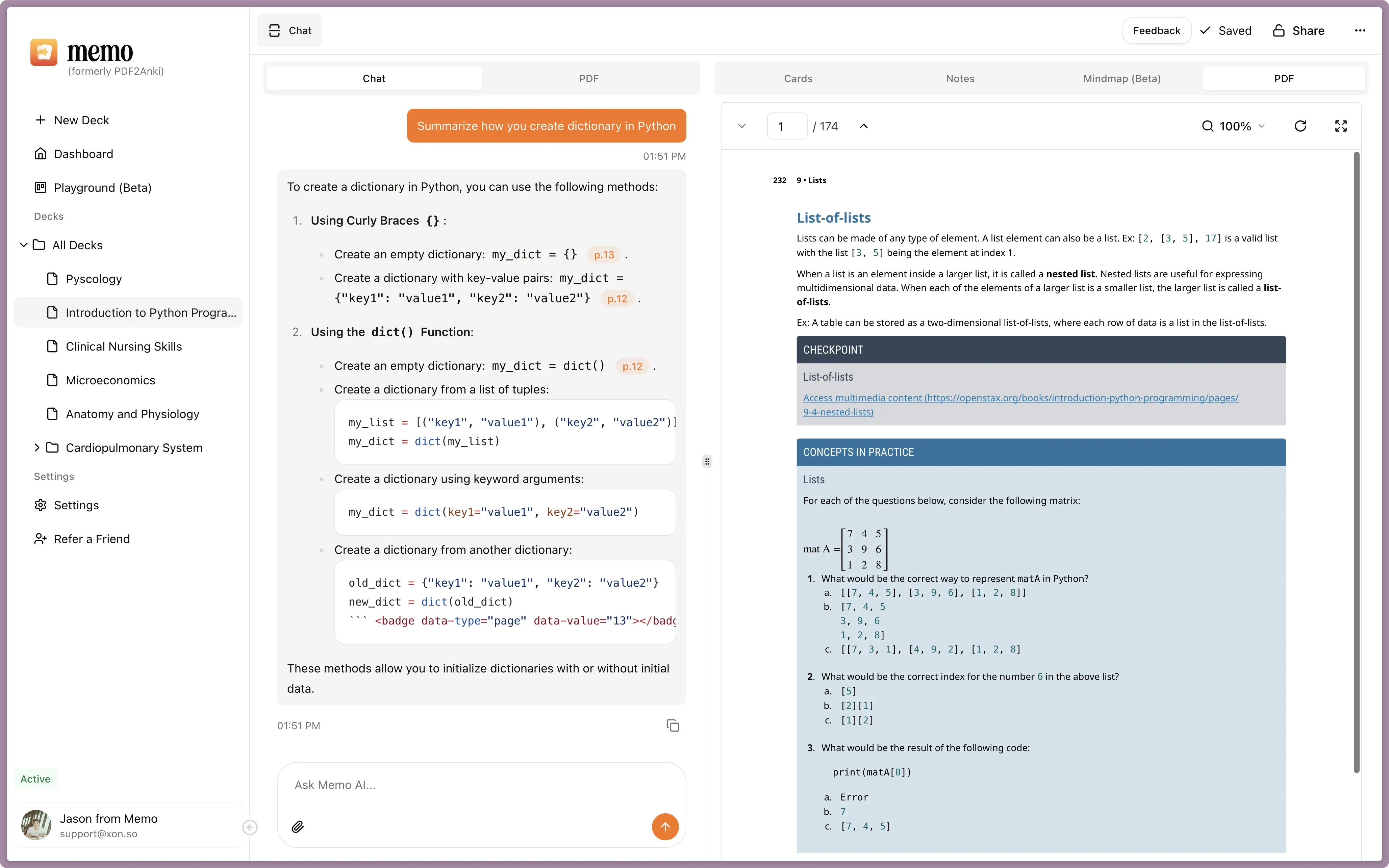This screenshot has height=868, width=1389.
Task: Toggle the Chat panel button in top bar
Action: pyautogui.click(x=290, y=30)
